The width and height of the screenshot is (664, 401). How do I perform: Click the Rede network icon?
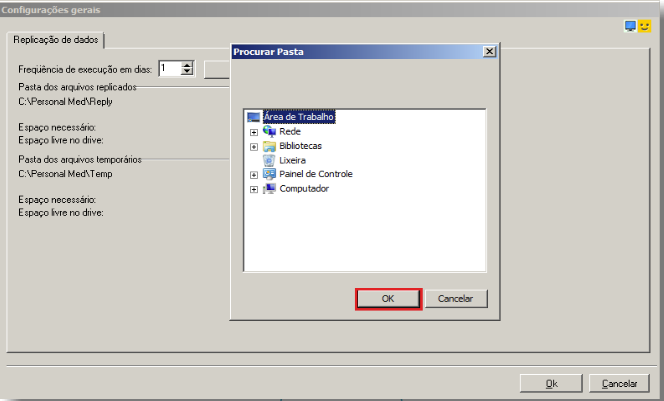tap(269, 131)
